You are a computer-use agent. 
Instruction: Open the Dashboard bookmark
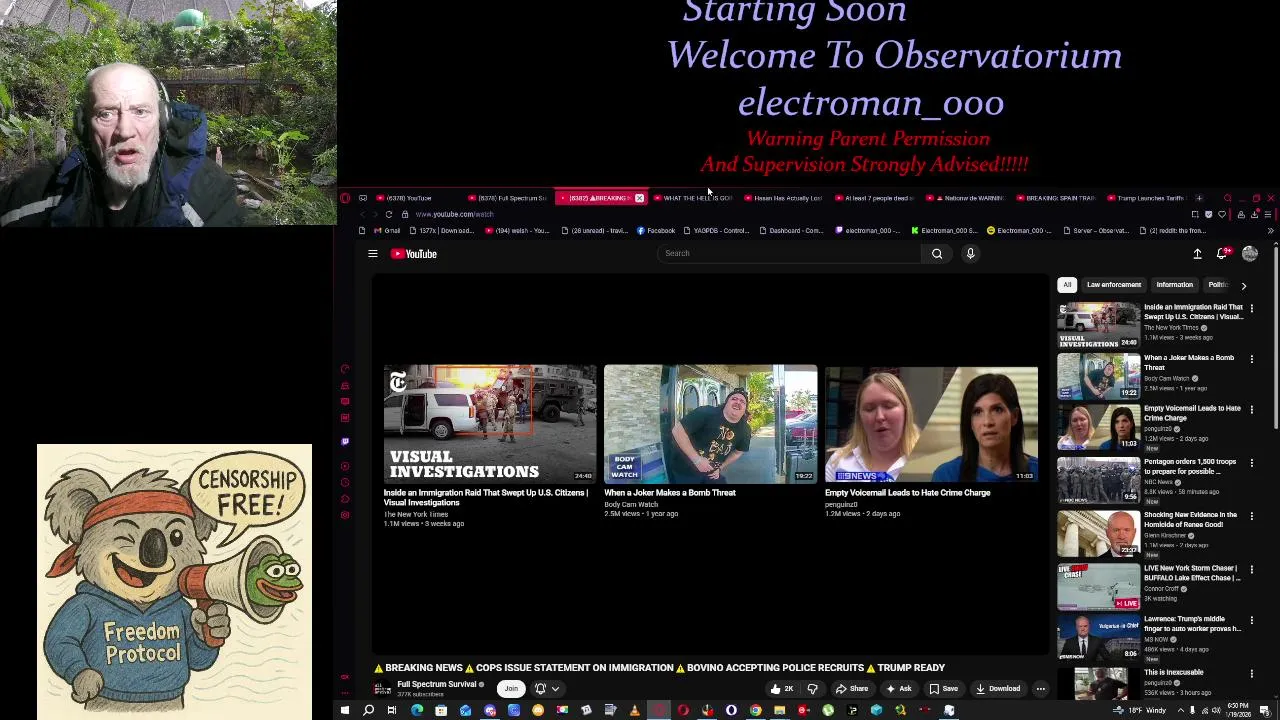click(x=791, y=231)
